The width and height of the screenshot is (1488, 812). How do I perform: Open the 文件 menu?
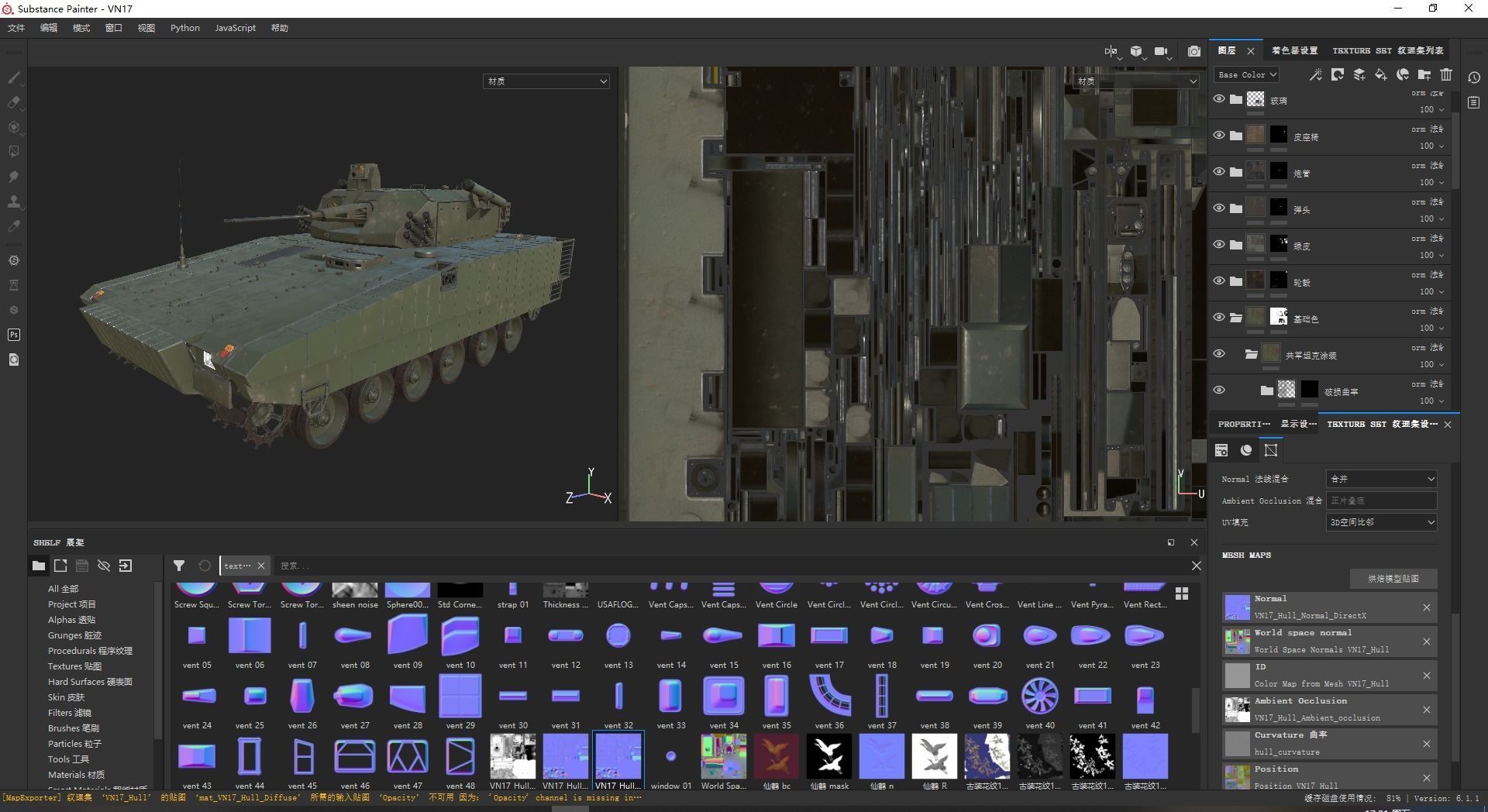click(x=16, y=28)
